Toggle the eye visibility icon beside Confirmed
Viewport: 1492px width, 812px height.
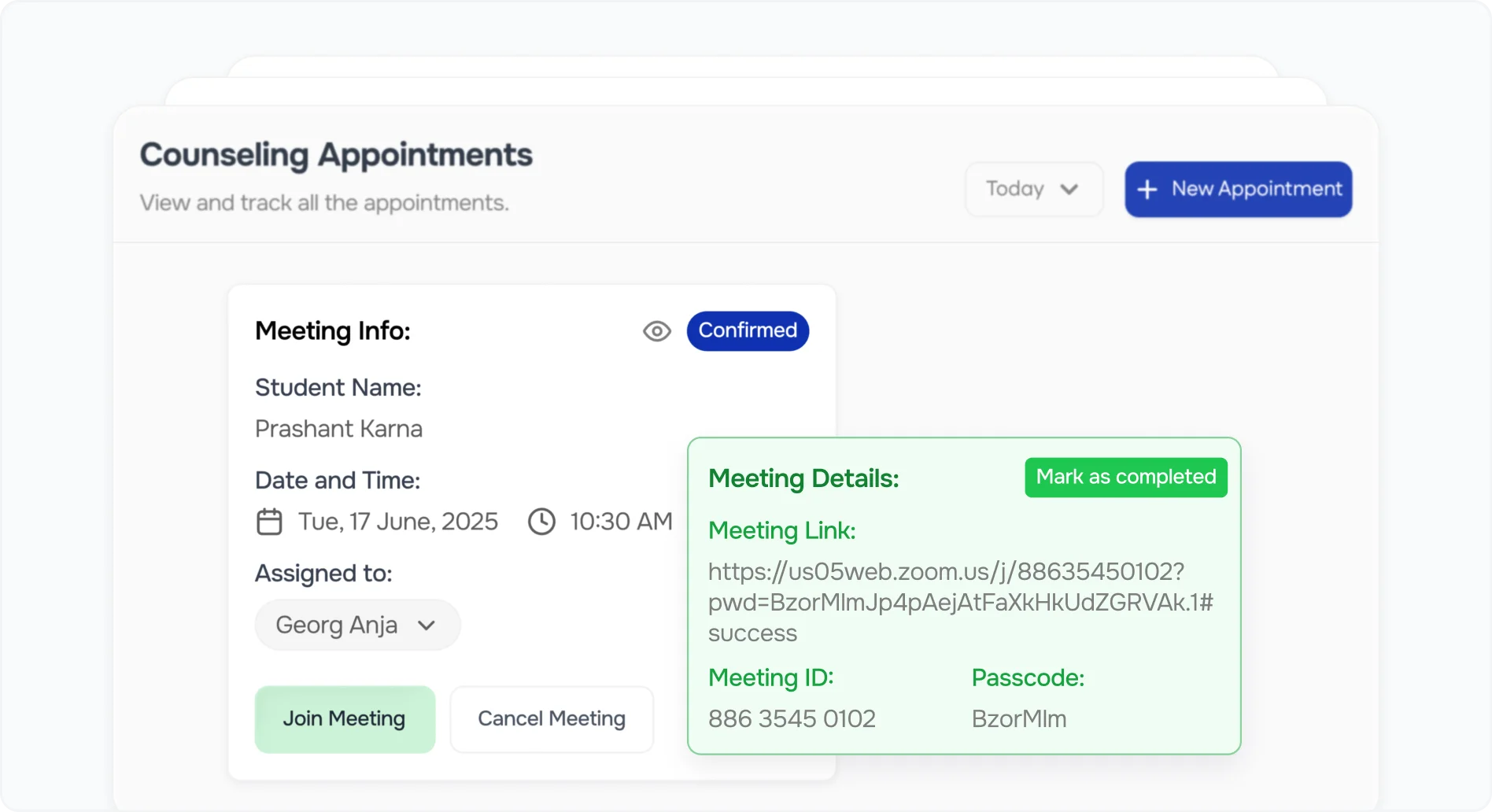tap(656, 331)
